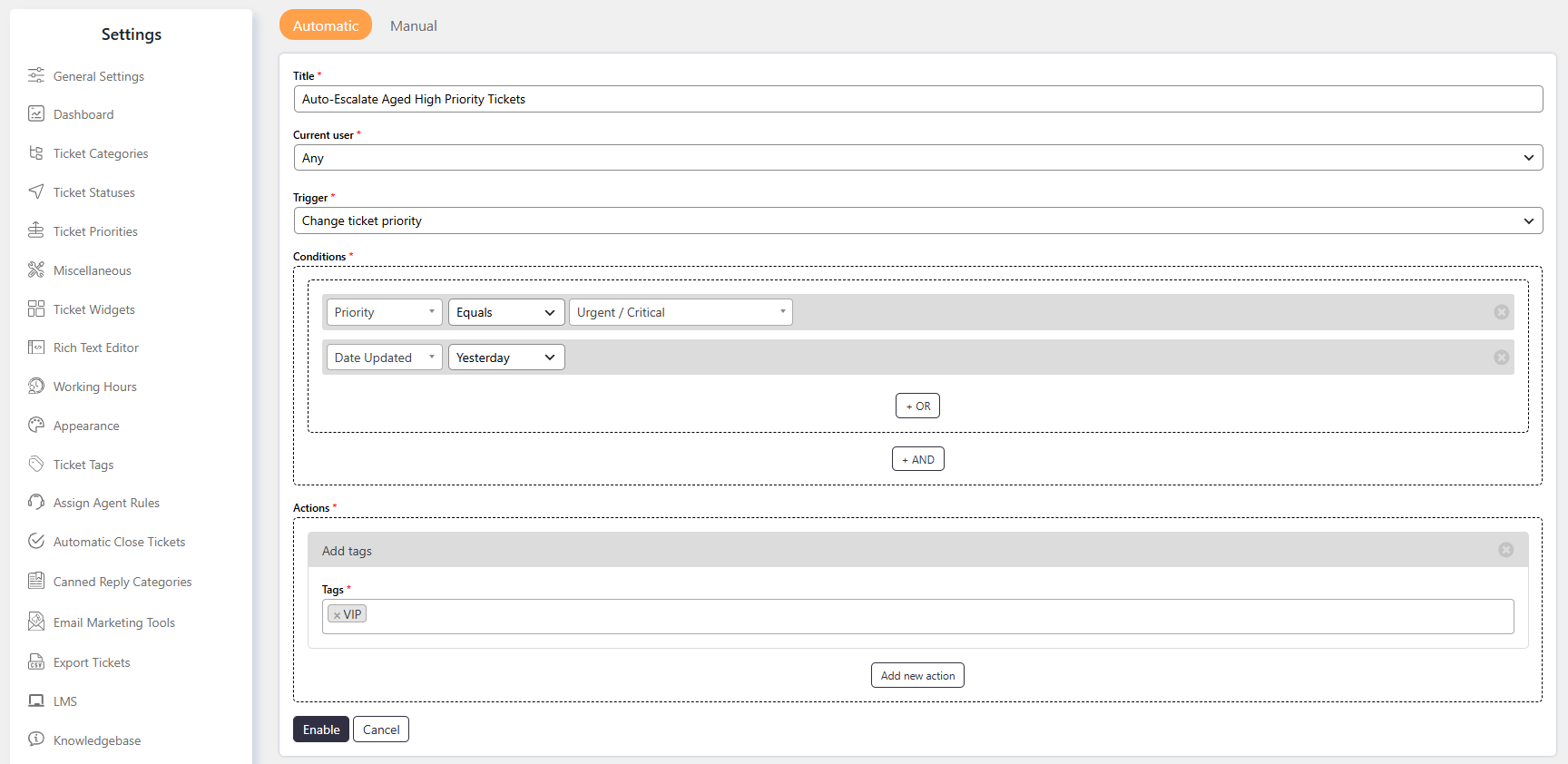Click the Cancel button

[381, 730]
